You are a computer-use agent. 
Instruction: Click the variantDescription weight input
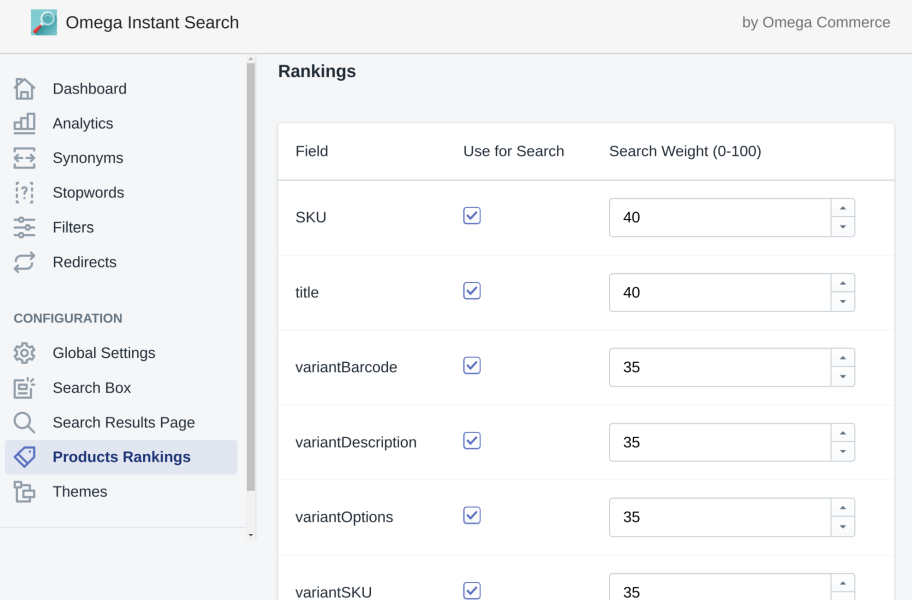720,442
